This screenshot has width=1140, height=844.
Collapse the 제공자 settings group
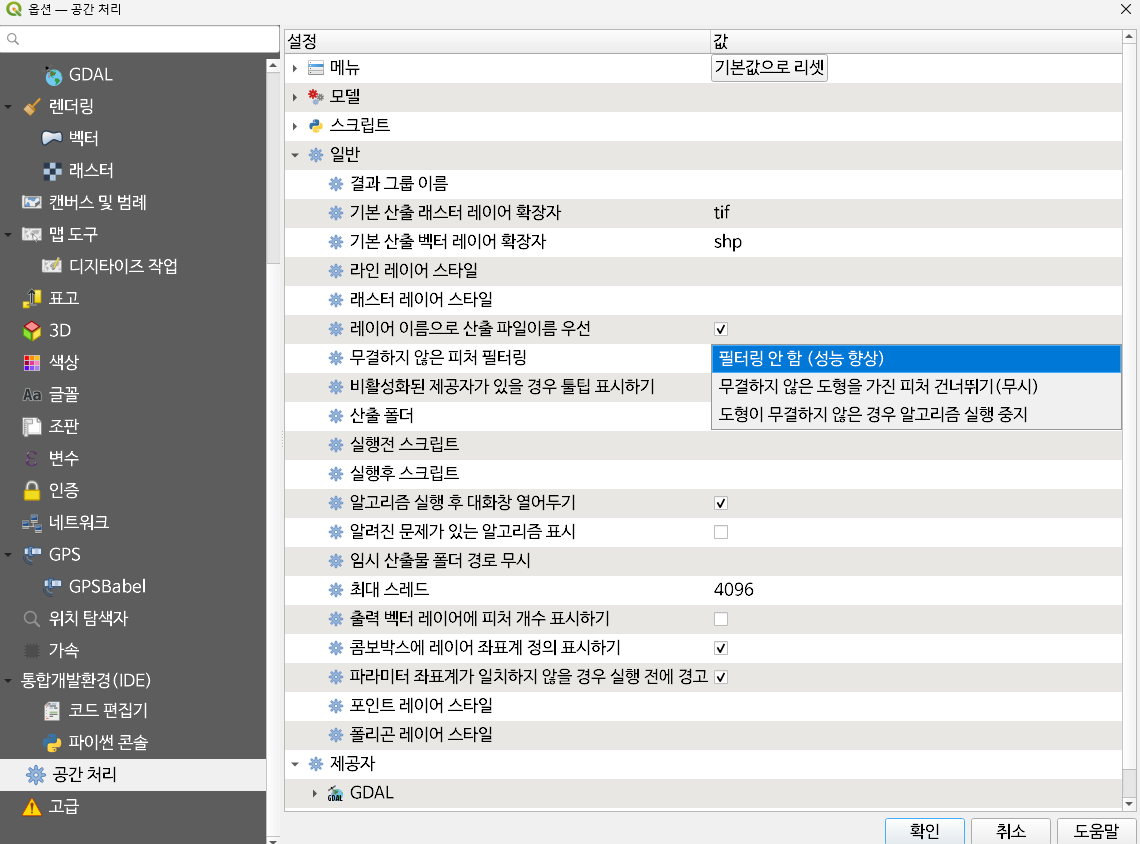(x=294, y=764)
